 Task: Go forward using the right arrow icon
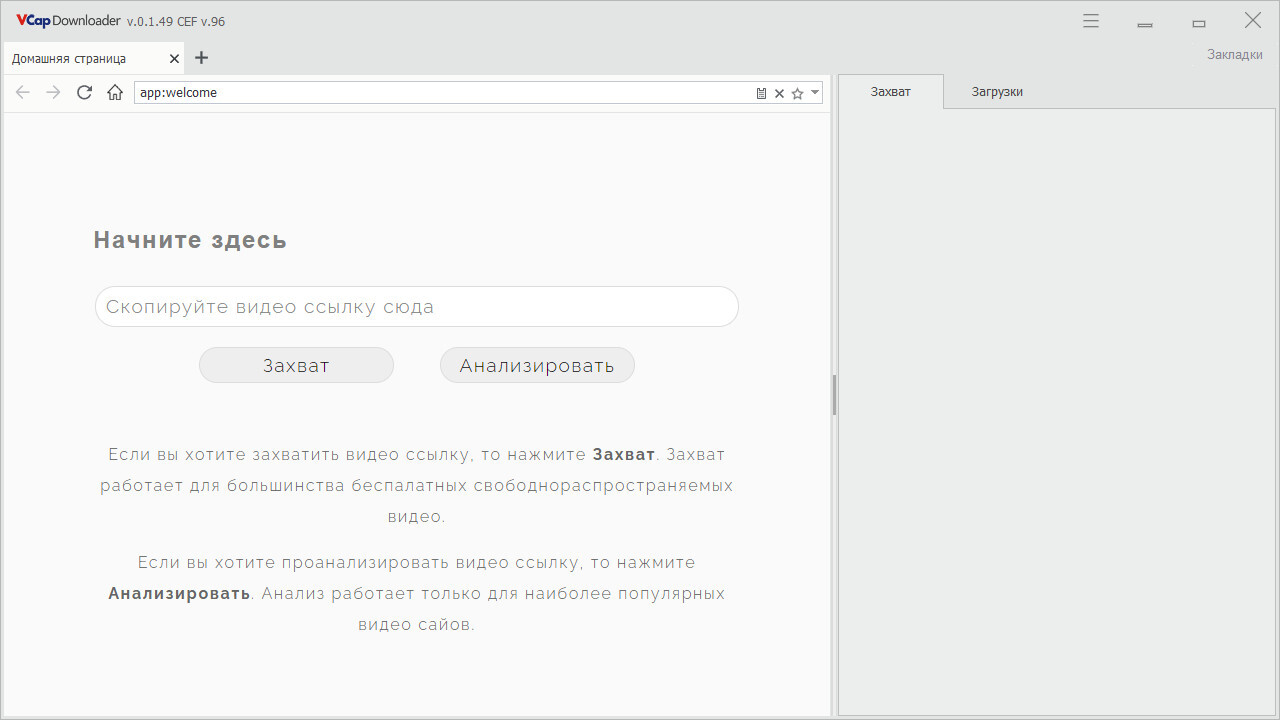click(54, 92)
